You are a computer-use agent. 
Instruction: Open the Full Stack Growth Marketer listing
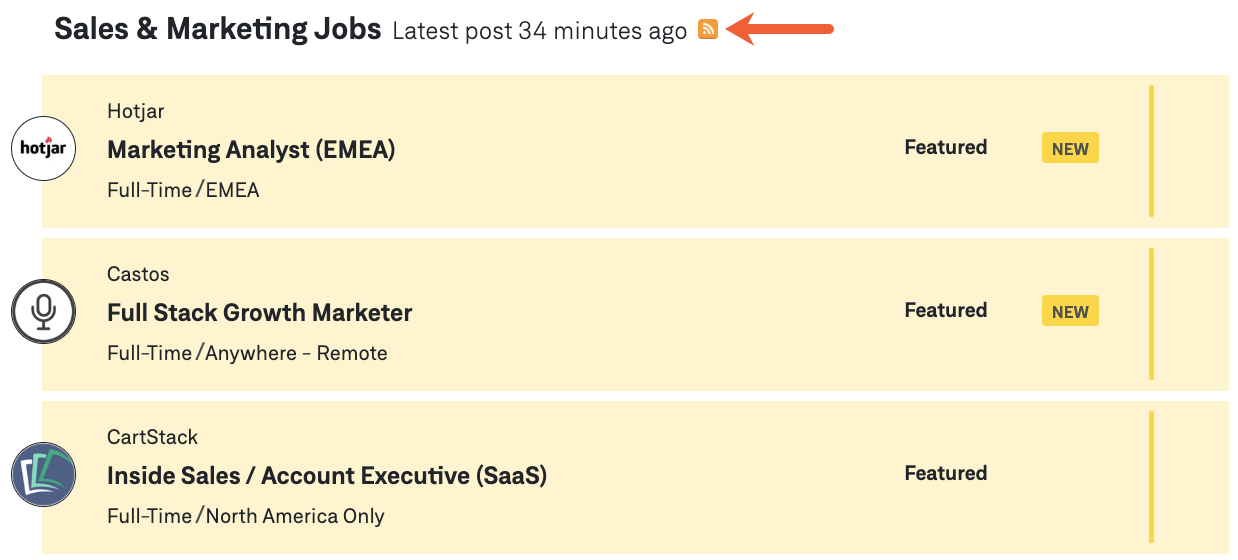click(259, 313)
